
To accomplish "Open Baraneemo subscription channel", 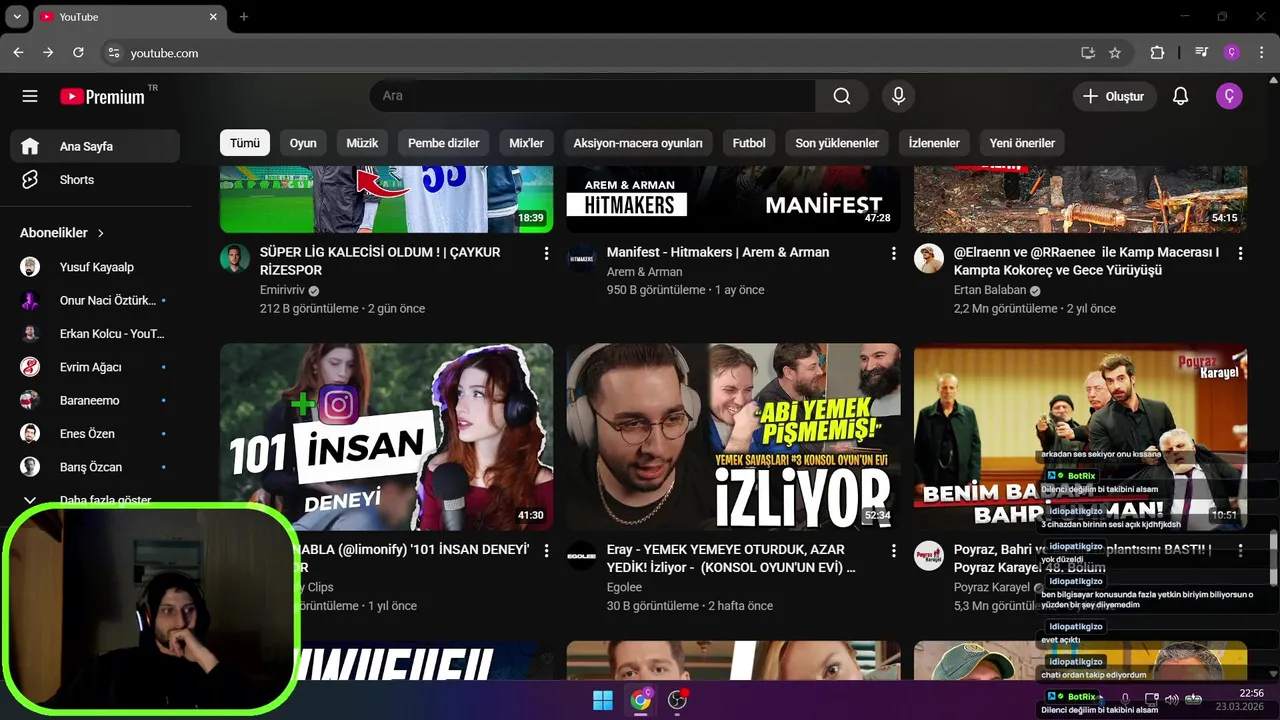I will click(95, 400).
